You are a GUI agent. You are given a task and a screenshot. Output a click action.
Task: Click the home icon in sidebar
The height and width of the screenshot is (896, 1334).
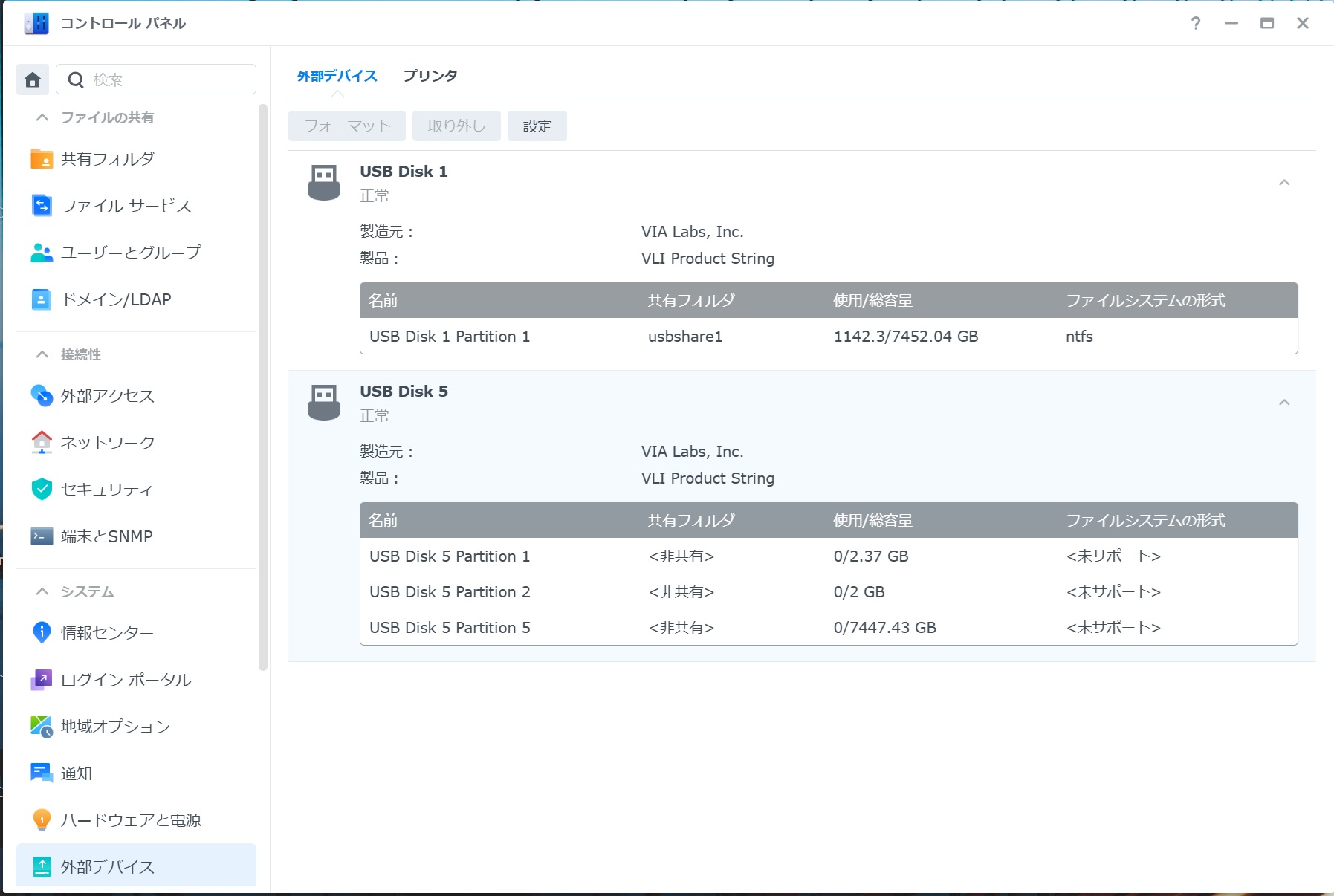click(x=33, y=79)
